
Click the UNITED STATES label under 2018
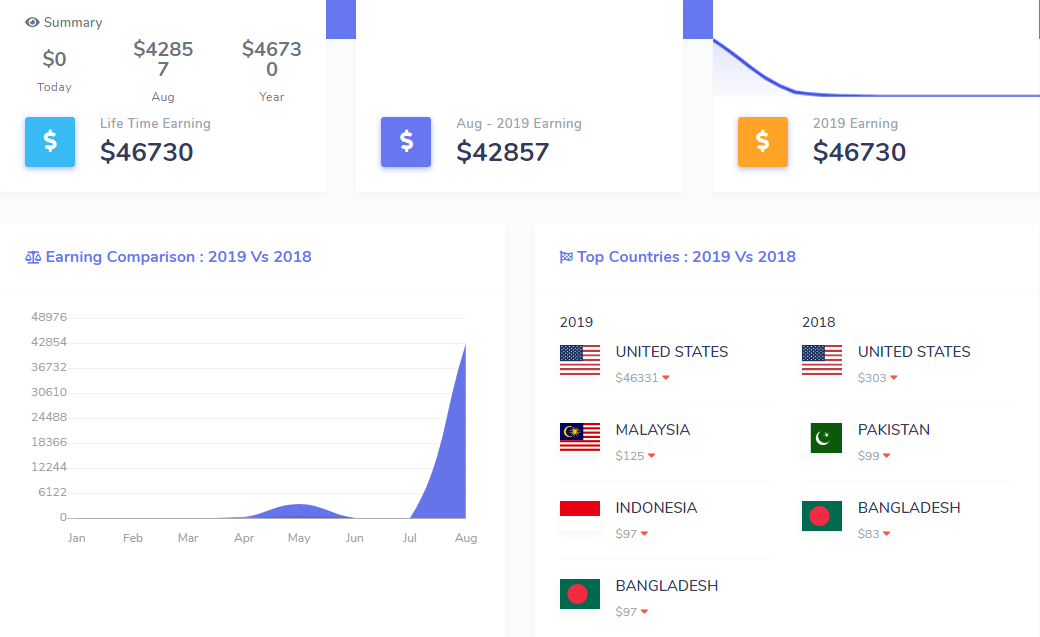click(914, 352)
